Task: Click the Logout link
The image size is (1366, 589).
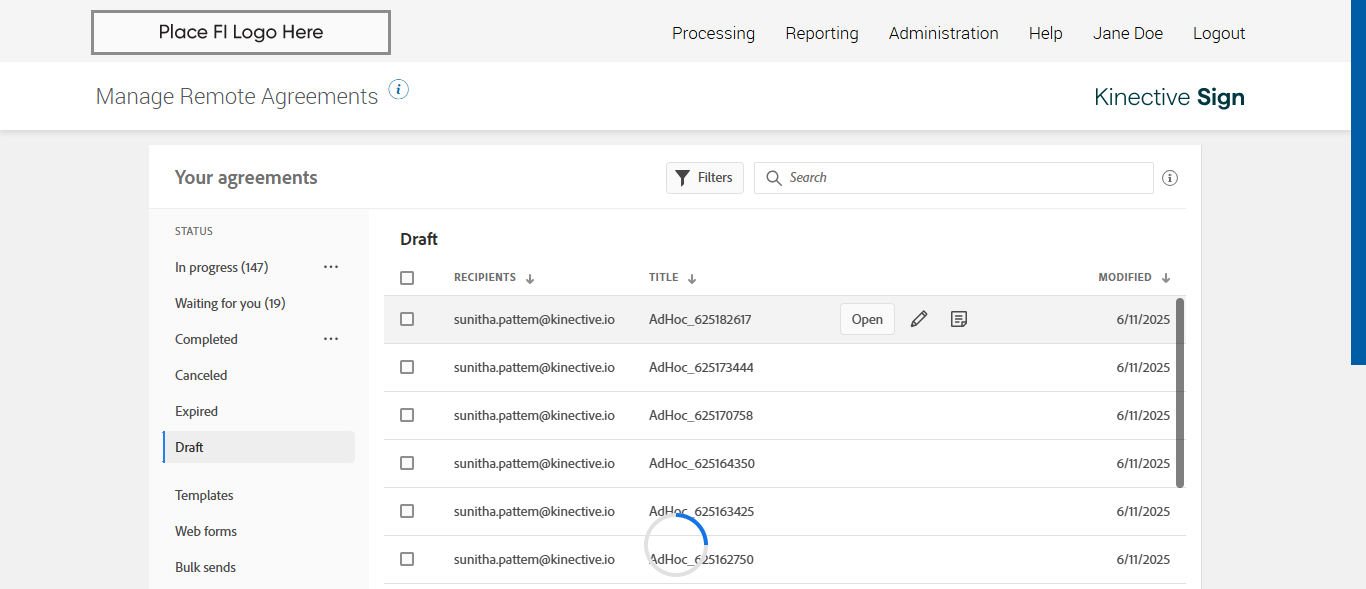Action: (1219, 33)
